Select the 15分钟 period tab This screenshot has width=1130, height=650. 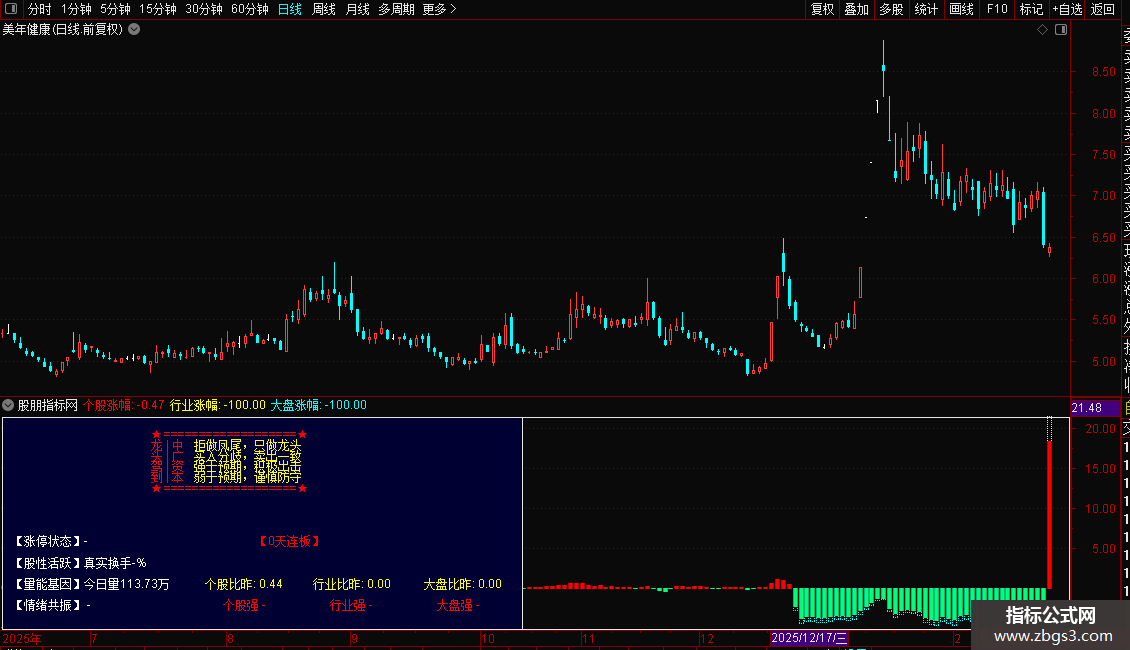coord(158,9)
